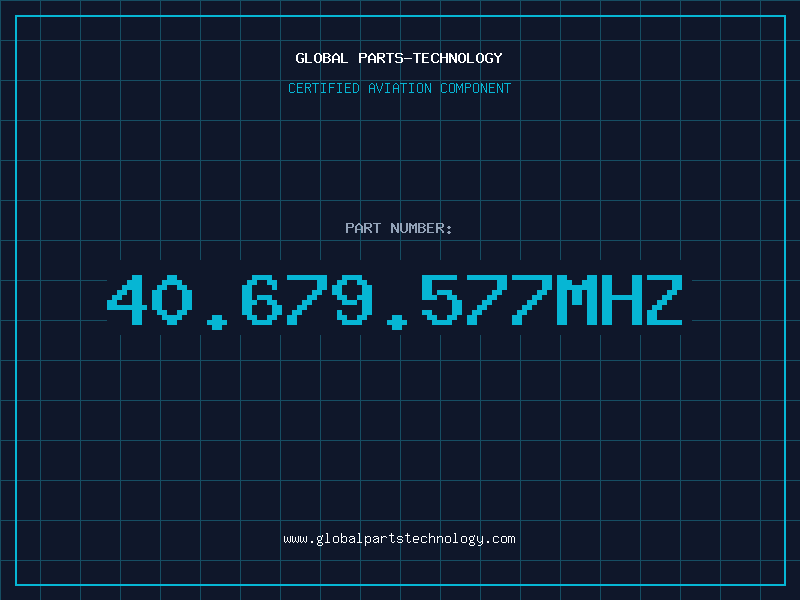Select the CERTIFIED AVIATION COMPONENT subtitle
The height and width of the screenshot is (600, 800).
(x=399, y=88)
